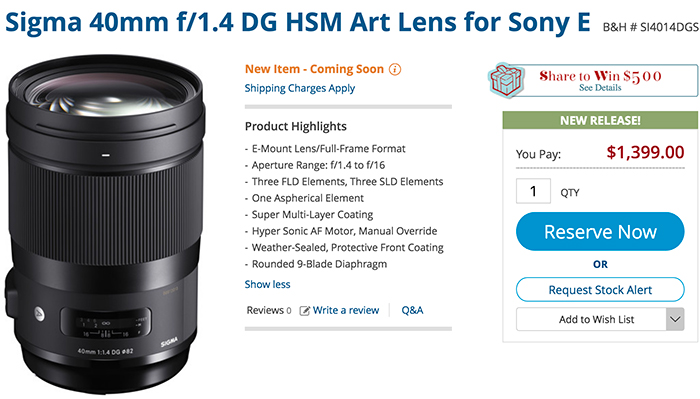Click the Reviews 0 count

coord(269,310)
